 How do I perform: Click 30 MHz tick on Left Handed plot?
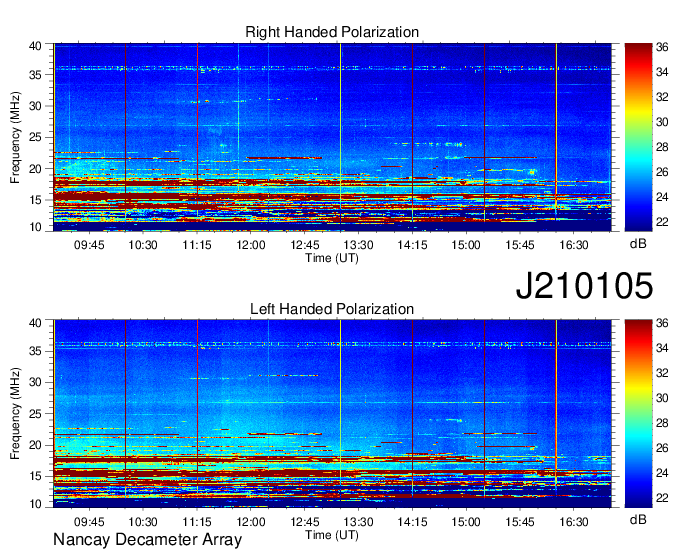click(35, 382)
